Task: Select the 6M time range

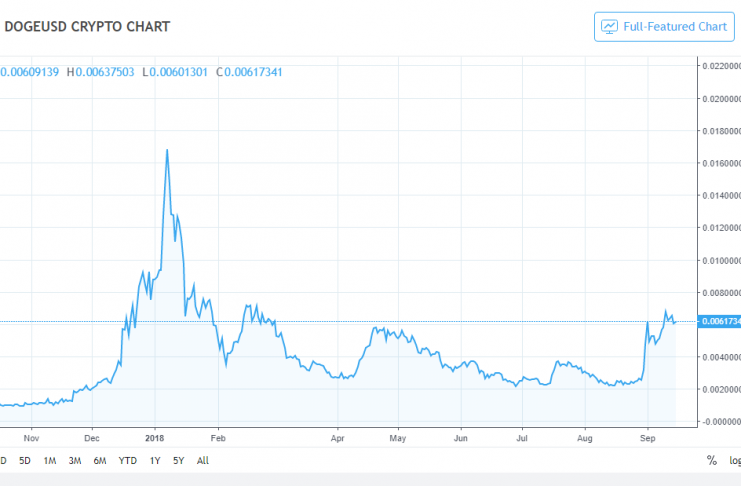Action: pos(100,460)
